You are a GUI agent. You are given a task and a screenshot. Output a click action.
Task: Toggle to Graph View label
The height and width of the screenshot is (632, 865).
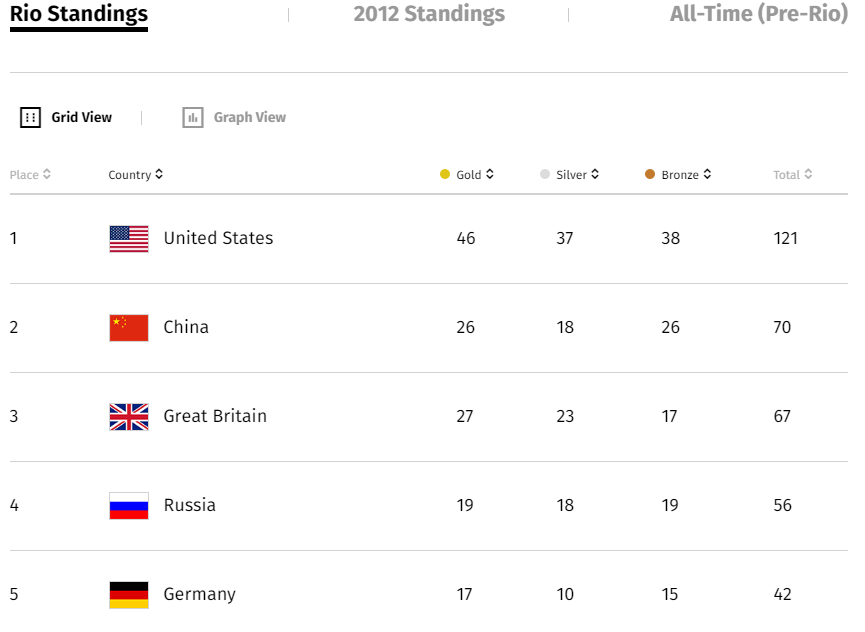point(250,117)
